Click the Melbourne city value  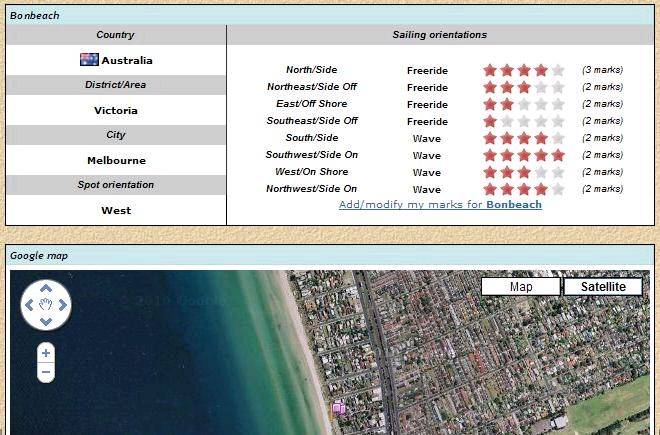point(116,160)
